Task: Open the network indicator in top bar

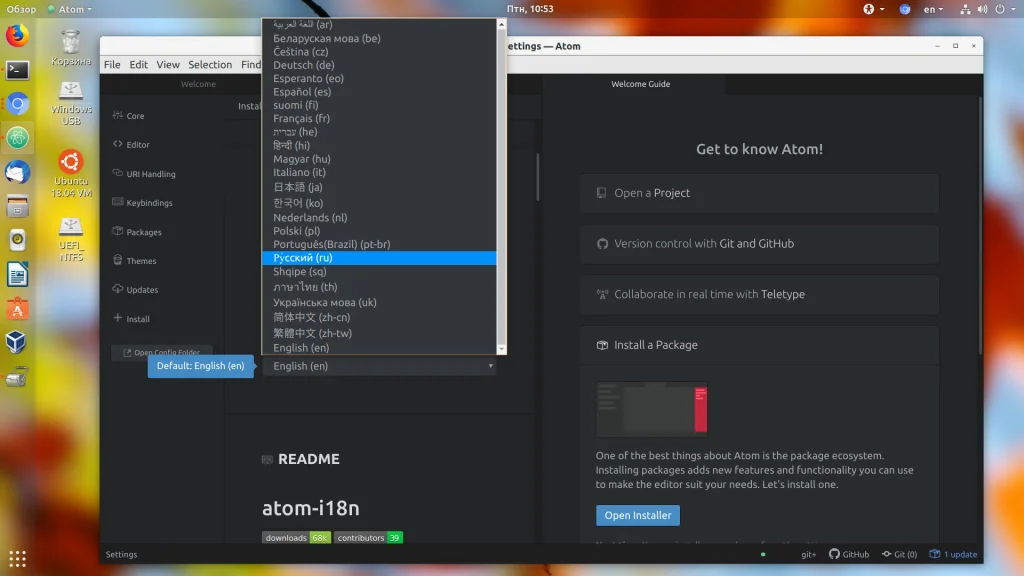Action: pyautogui.click(x=965, y=9)
